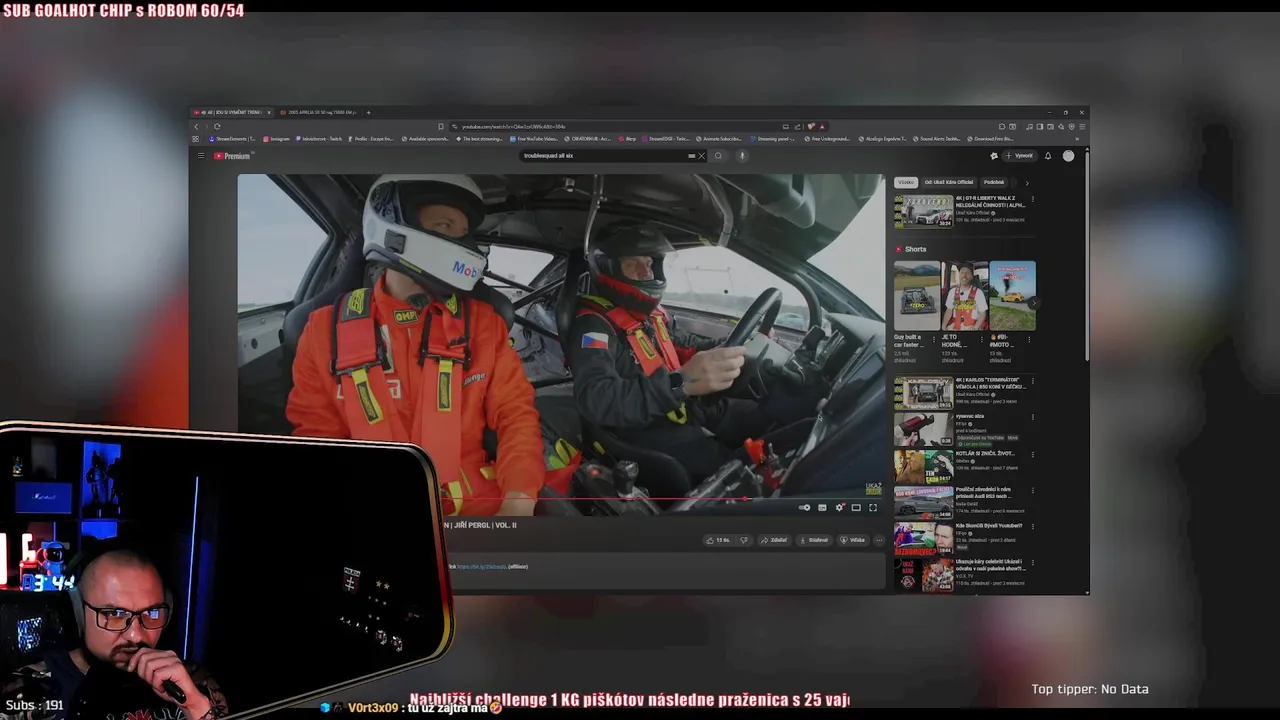This screenshot has height=720, width=1280.
Task: Open the Karlos Terminátor Vémola video
Action: [923, 393]
